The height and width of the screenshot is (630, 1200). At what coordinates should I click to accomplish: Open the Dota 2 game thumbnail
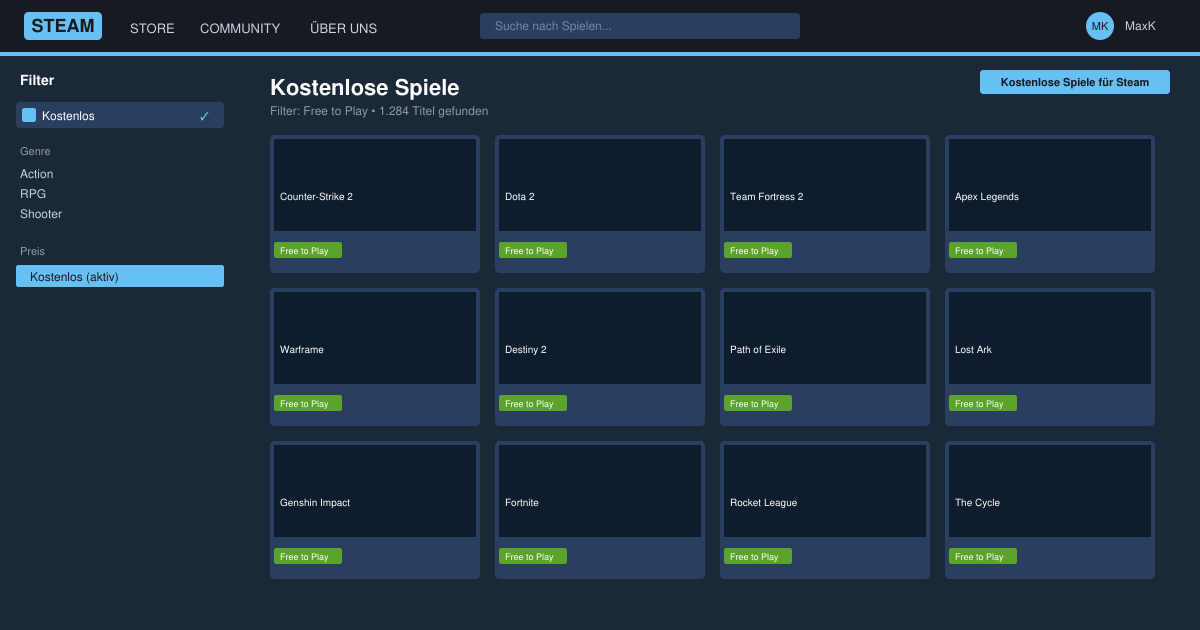coord(600,185)
